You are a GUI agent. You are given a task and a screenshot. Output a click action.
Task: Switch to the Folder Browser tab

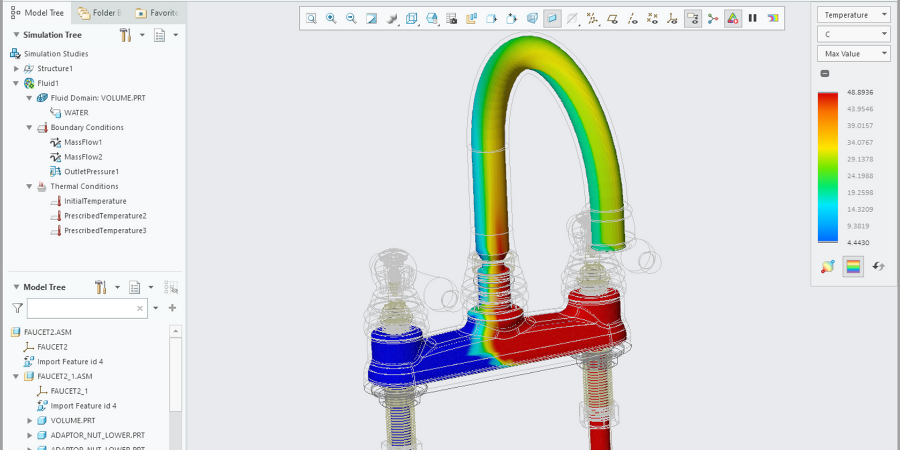coord(100,13)
